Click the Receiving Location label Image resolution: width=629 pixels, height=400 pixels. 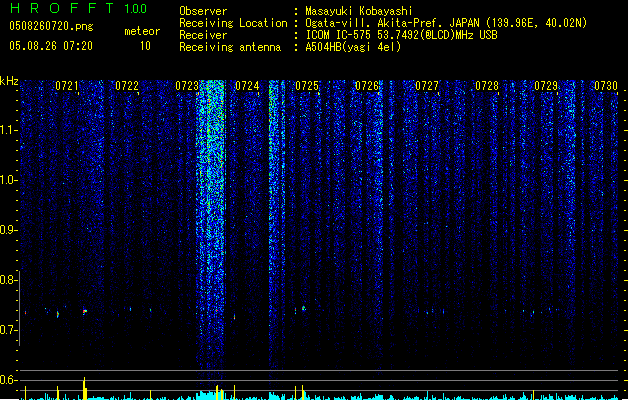click(x=233, y=23)
